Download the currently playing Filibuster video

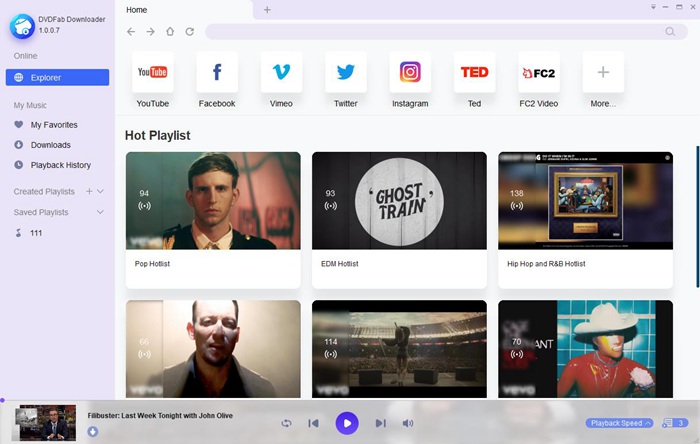pos(93,432)
